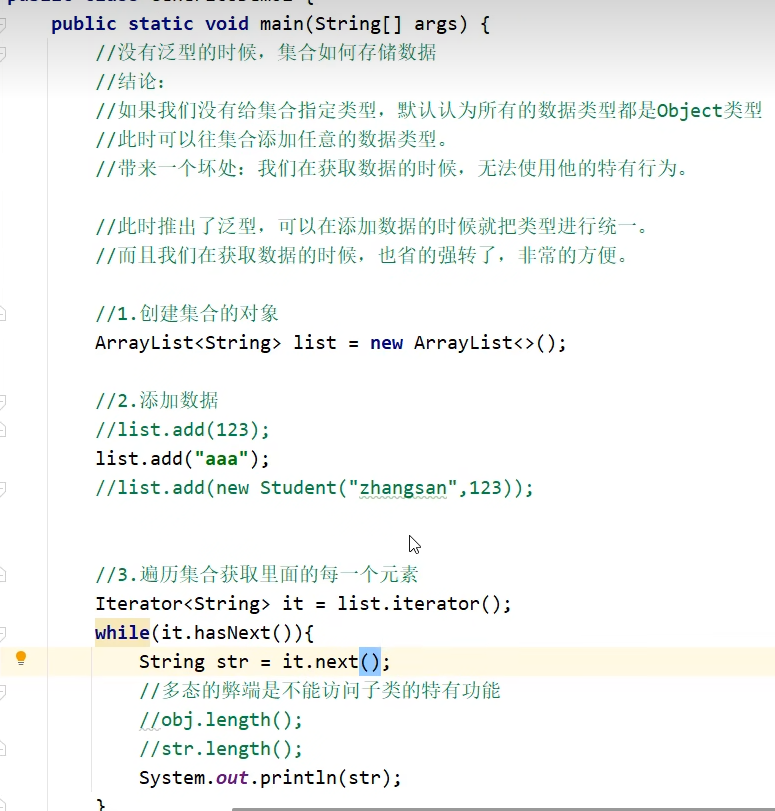This screenshot has width=775, height=811.
Task: Click the horizontal scrollbar at the editor bottom
Action: click(x=503, y=808)
